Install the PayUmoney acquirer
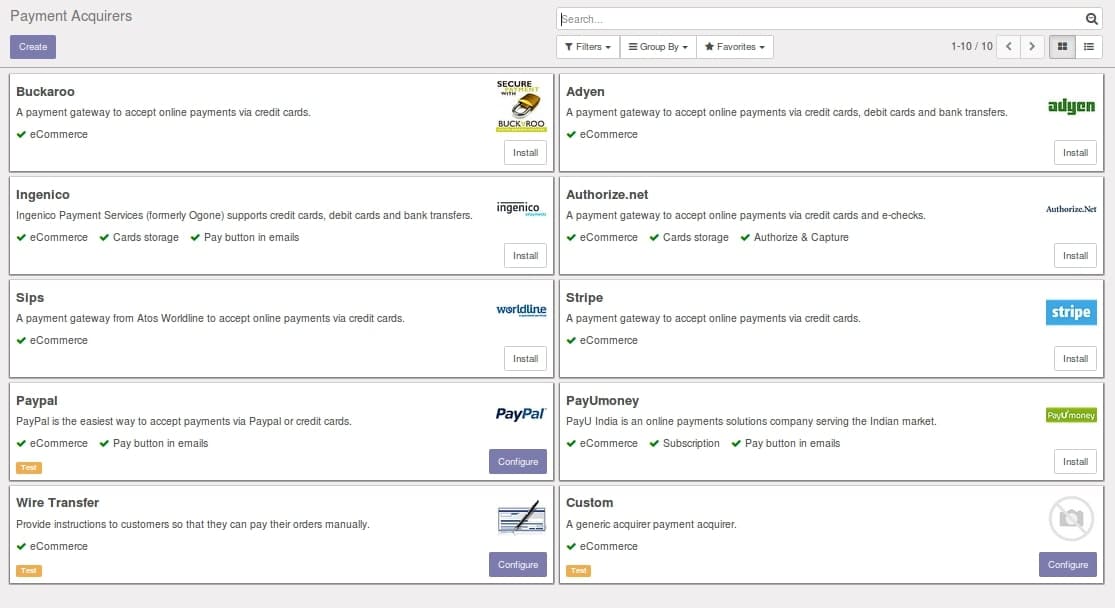The height and width of the screenshot is (608, 1115). coord(1075,462)
